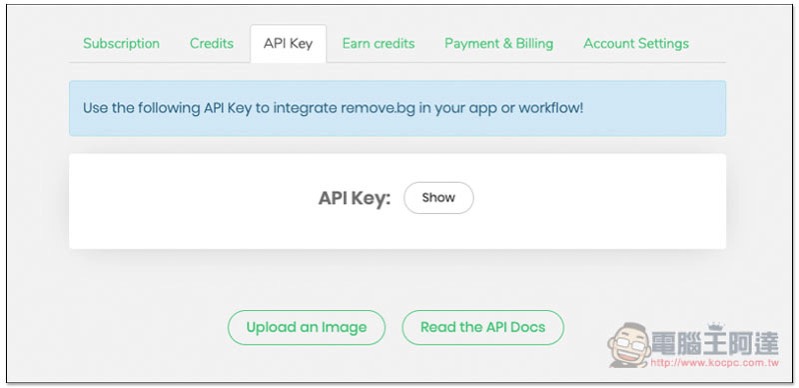View the Account Settings tab
This screenshot has height=388, width=799.
point(636,44)
